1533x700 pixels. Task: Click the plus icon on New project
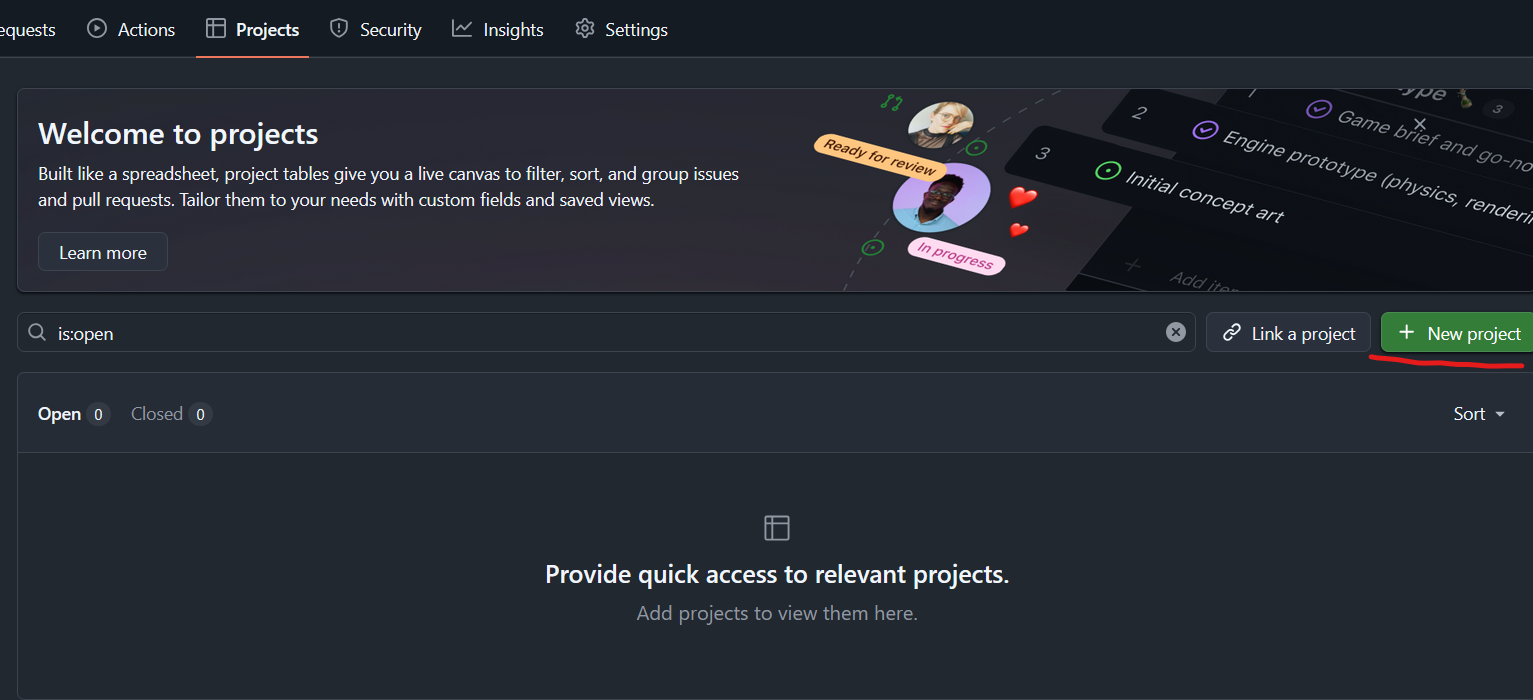[1406, 333]
